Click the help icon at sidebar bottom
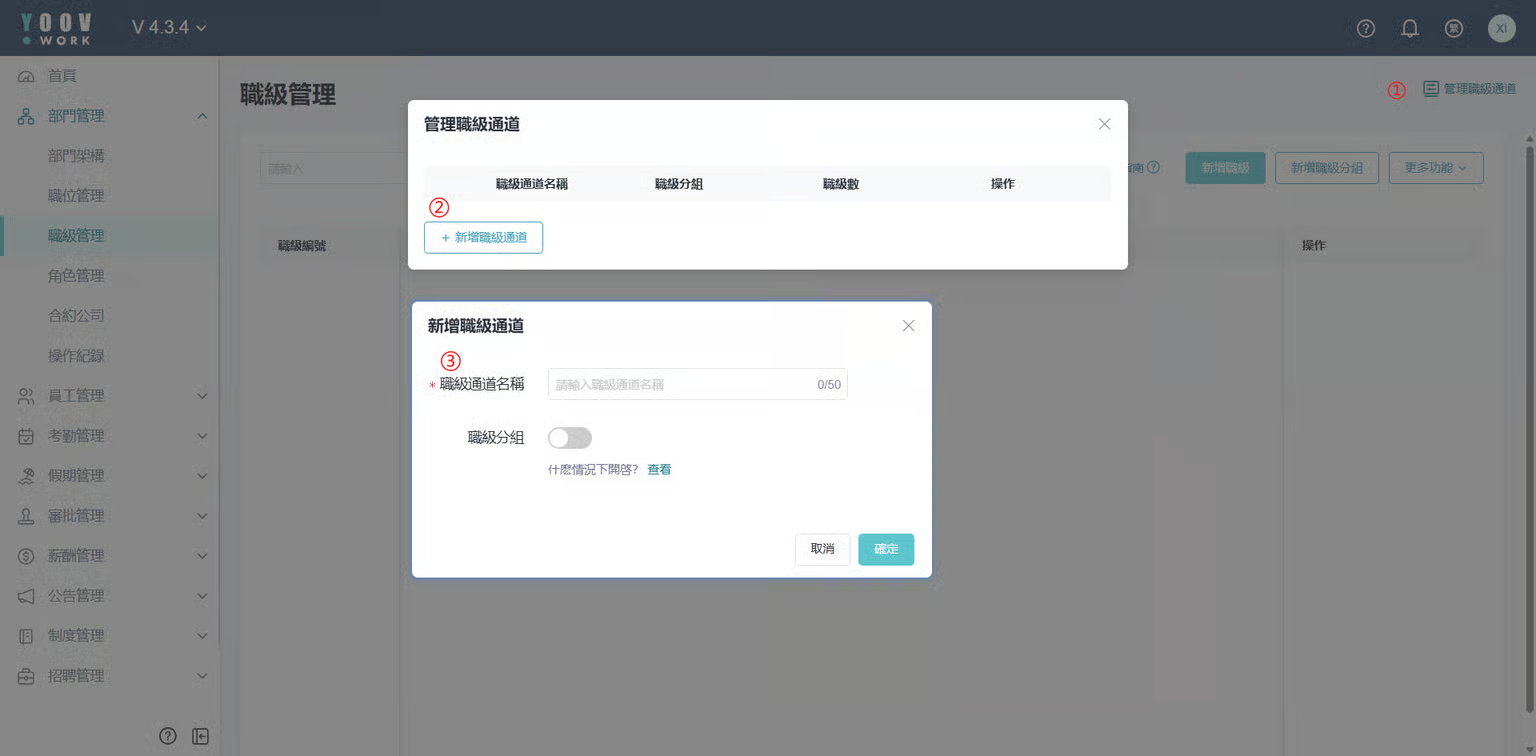1536x756 pixels. pos(168,736)
